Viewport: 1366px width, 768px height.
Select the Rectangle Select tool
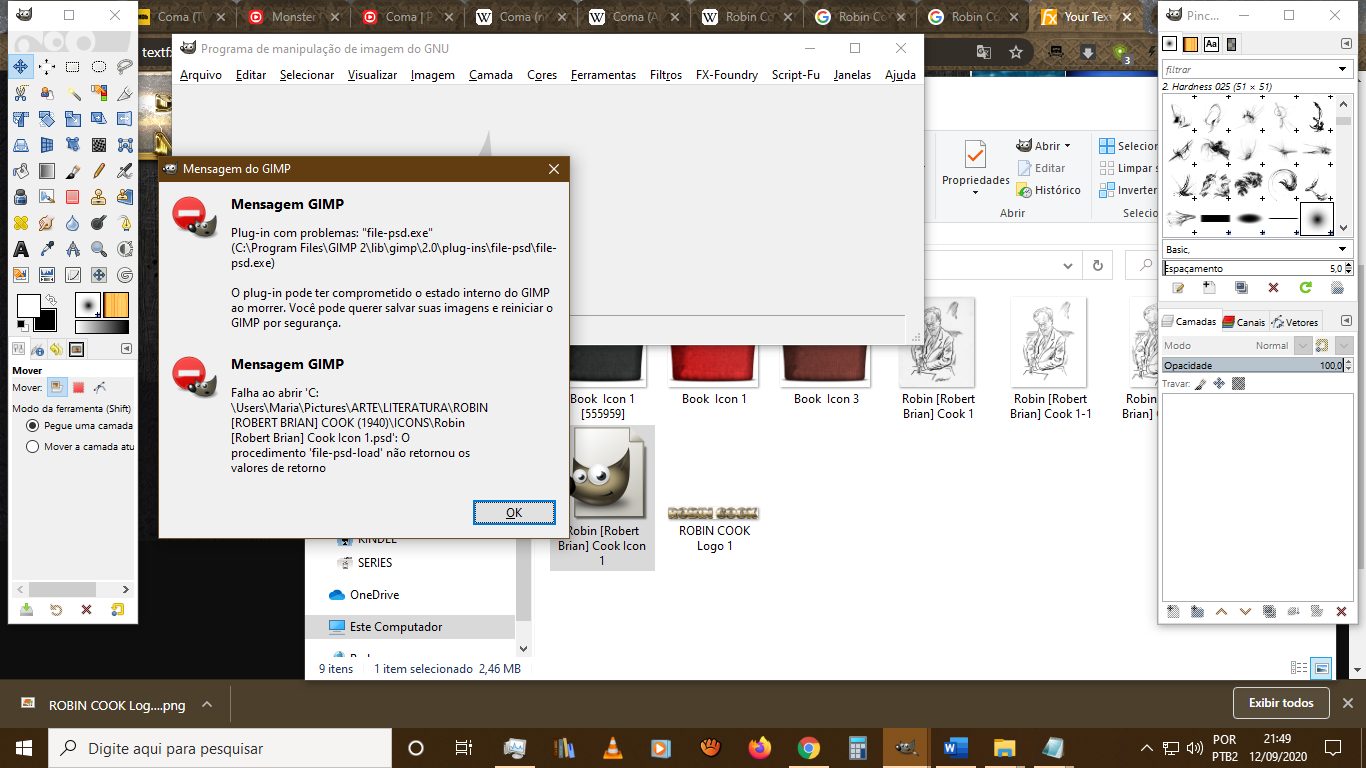[x=73, y=66]
